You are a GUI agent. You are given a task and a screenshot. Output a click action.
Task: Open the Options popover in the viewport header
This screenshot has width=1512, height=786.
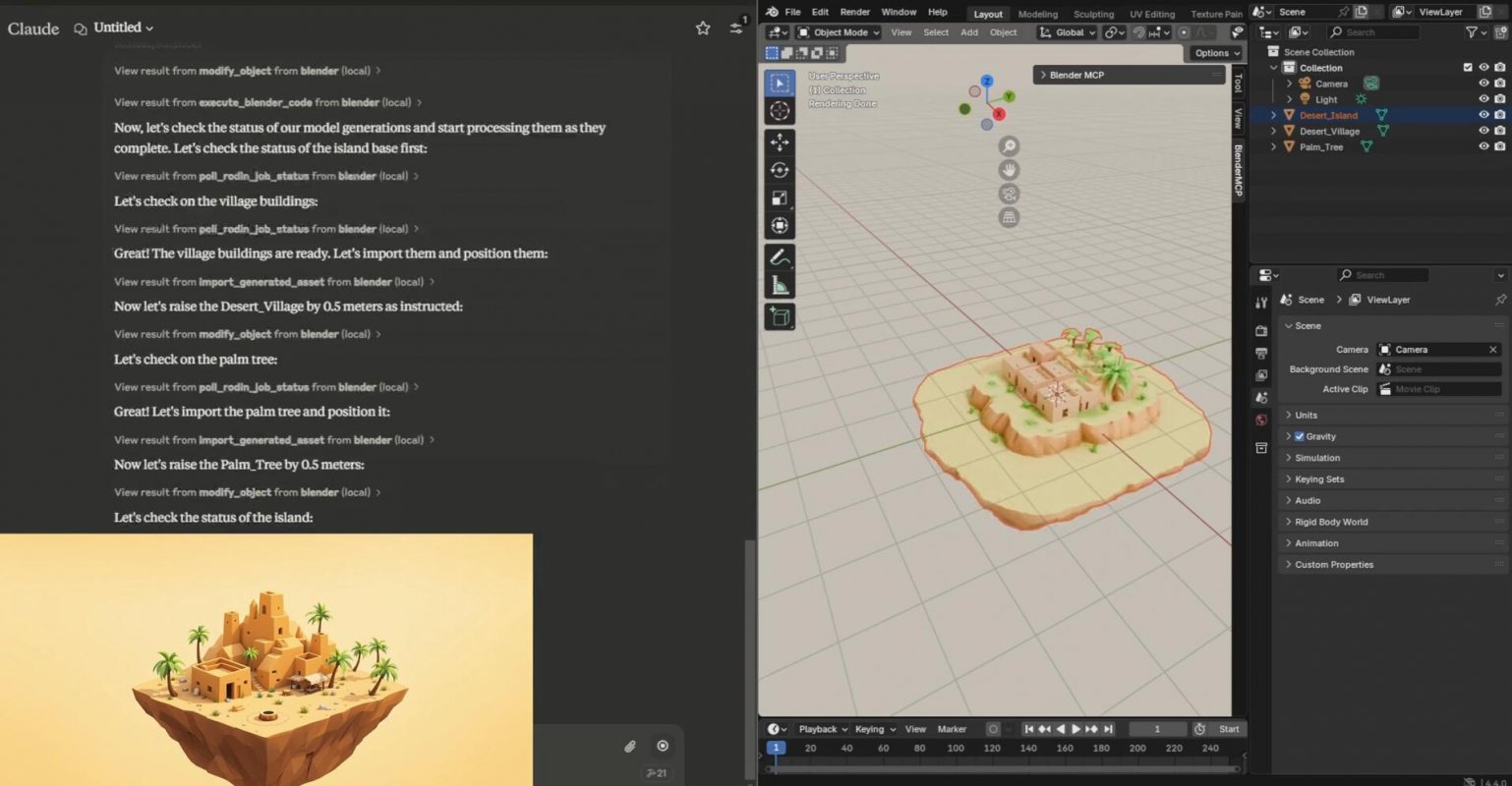click(1215, 52)
